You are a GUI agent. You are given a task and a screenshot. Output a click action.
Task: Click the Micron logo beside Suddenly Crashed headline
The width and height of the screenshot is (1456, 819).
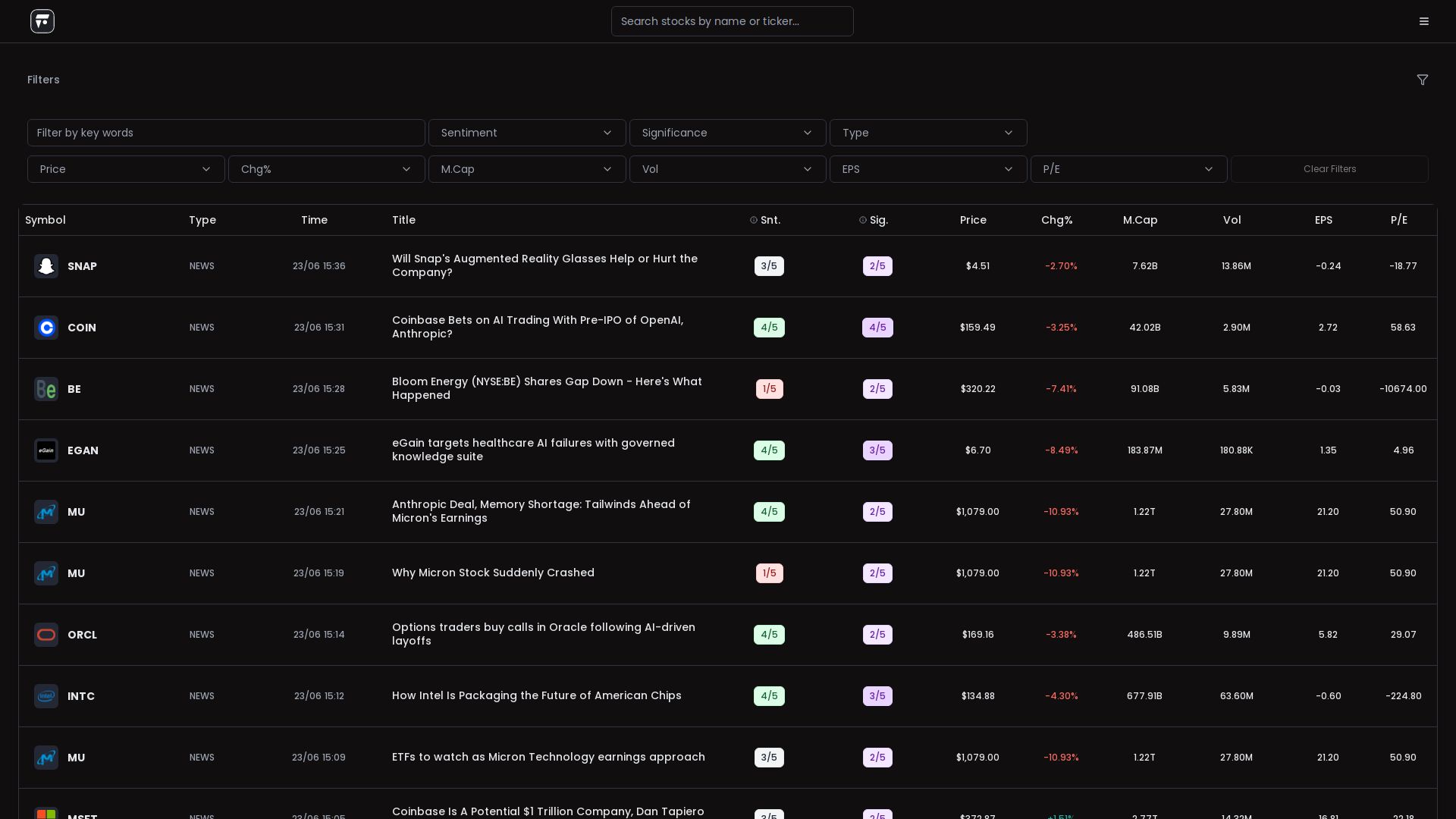46,573
